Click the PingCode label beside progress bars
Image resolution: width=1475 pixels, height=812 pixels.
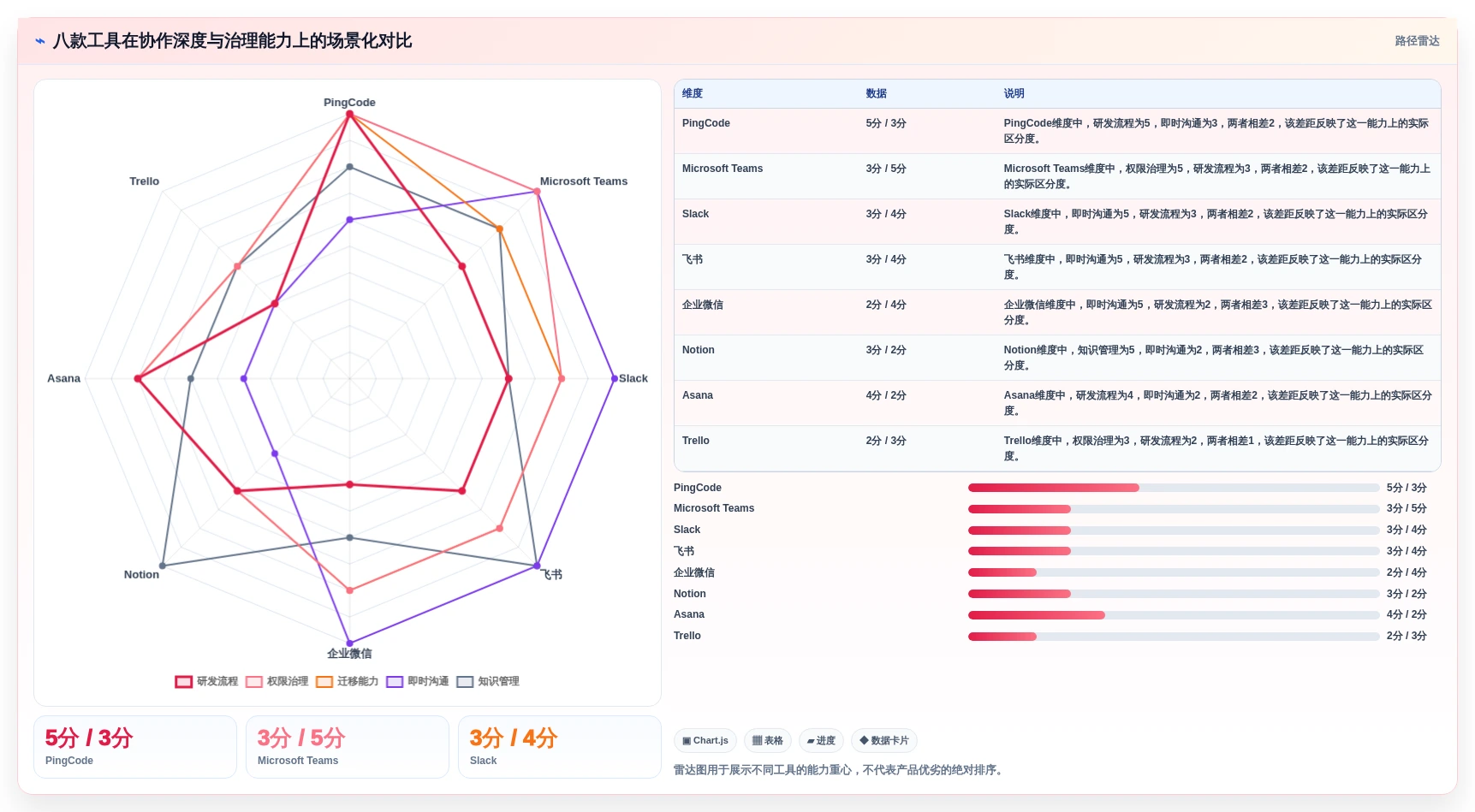click(698, 488)
